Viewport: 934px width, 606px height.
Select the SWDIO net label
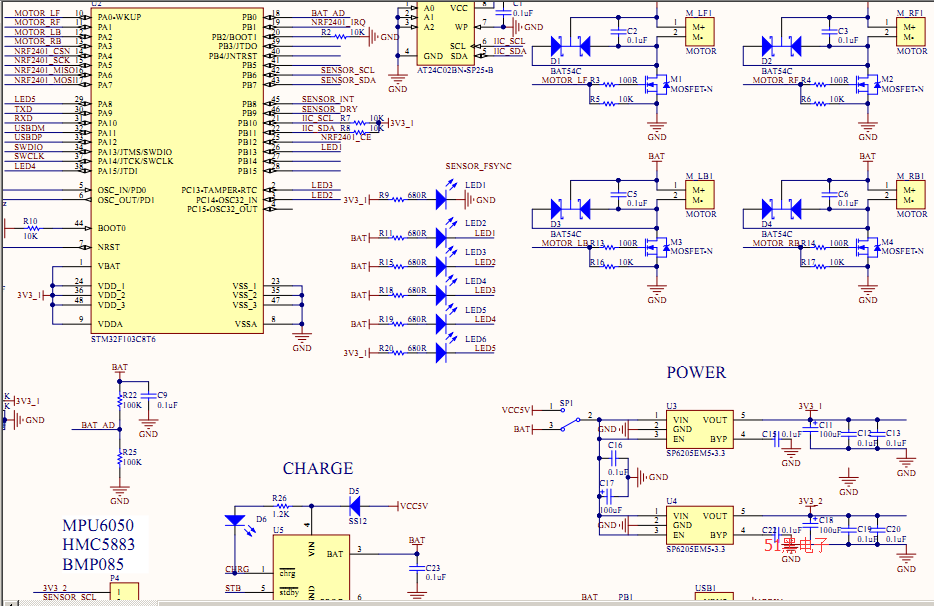[x=29, y=147]
